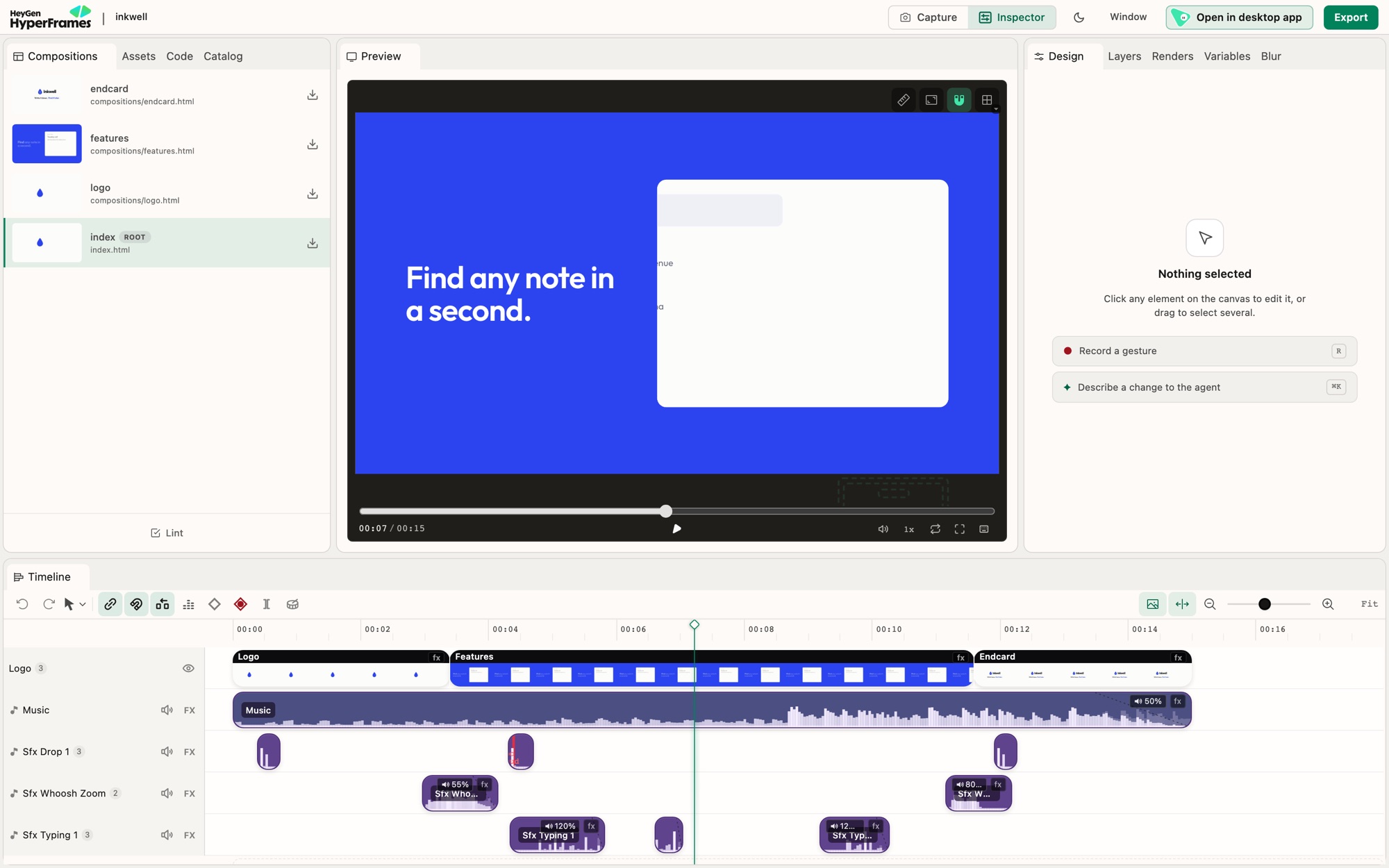Select the endcard composition thumbnail

pyautogui.click(x=47, y=94)
